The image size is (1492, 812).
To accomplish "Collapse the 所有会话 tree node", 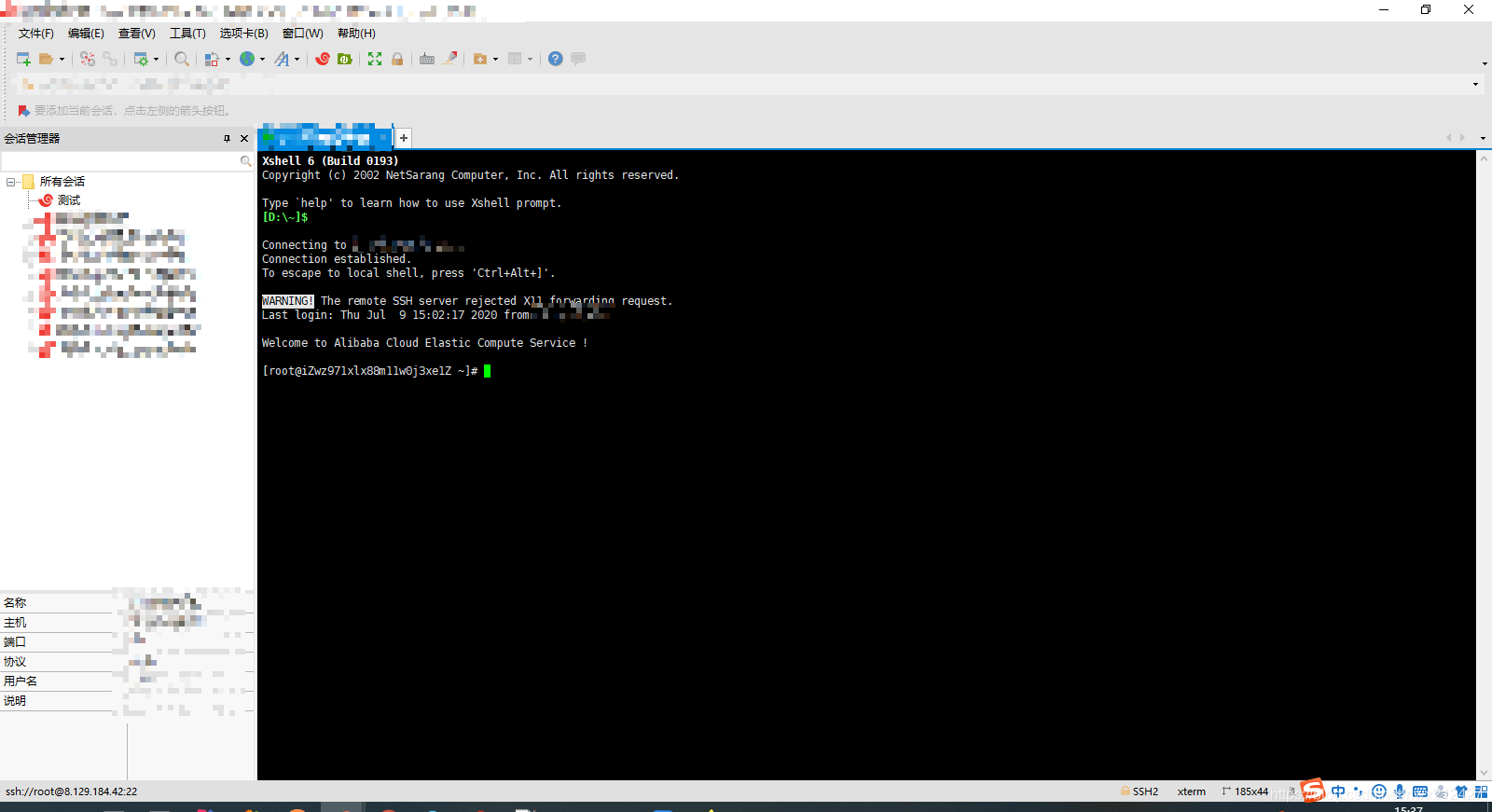I will coord(10,182).
